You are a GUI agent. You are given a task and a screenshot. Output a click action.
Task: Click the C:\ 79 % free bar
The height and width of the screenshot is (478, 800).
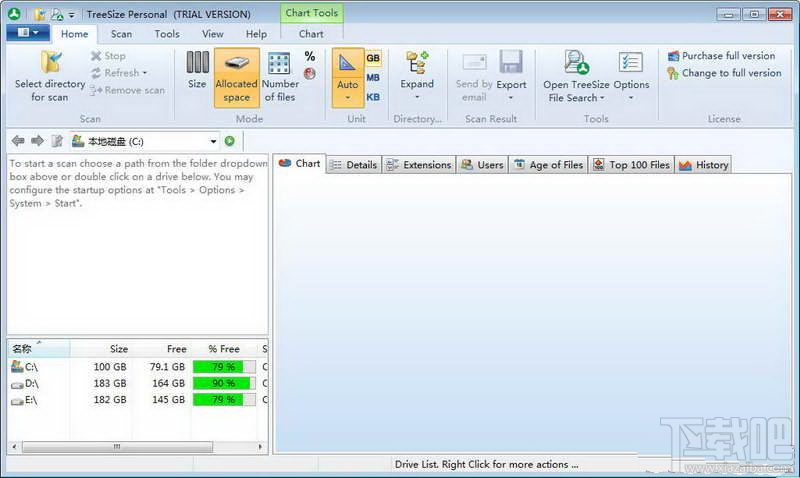[x=224, y=367]
